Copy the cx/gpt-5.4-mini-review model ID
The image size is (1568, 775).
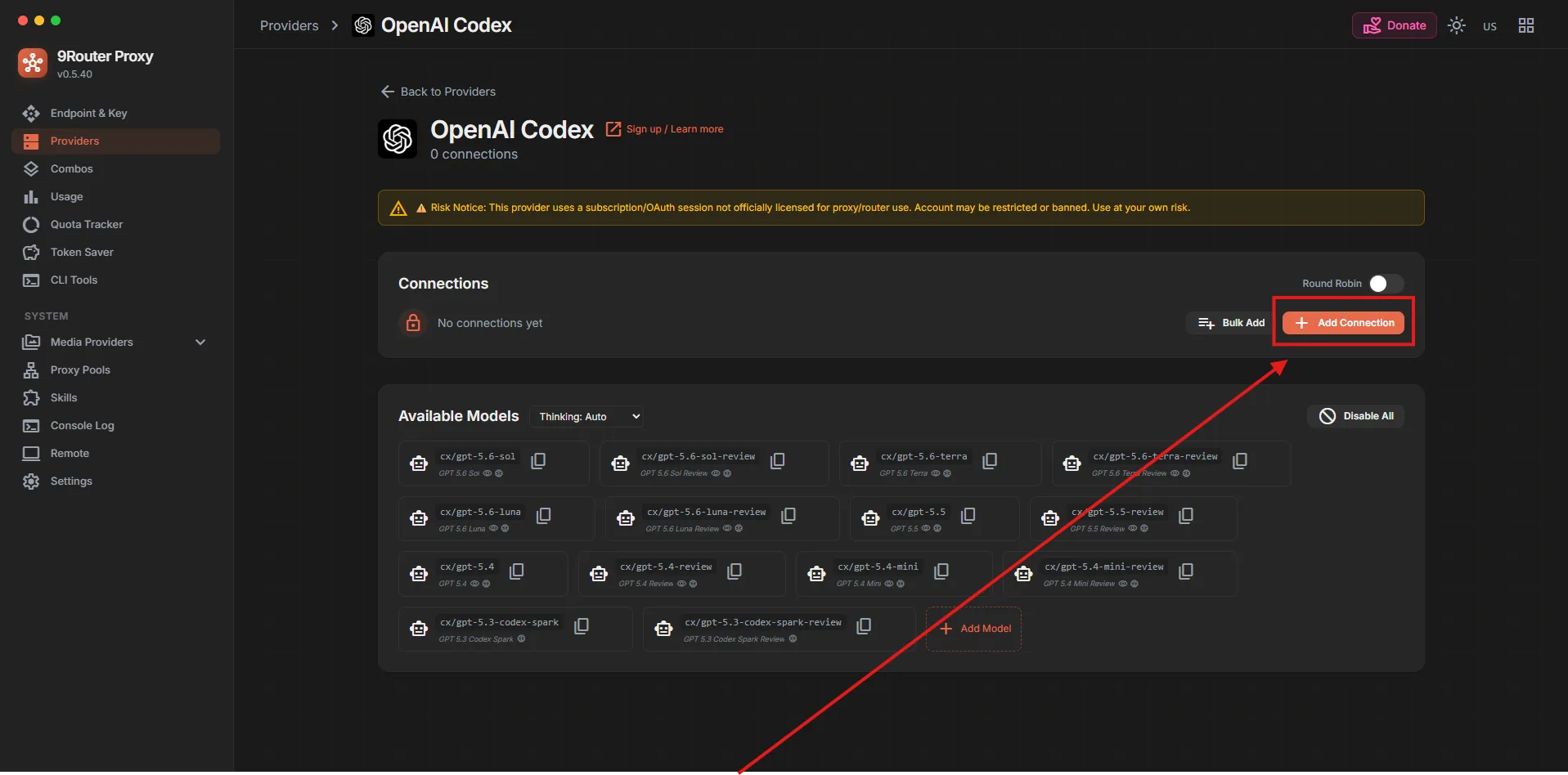coord(1186,571)
